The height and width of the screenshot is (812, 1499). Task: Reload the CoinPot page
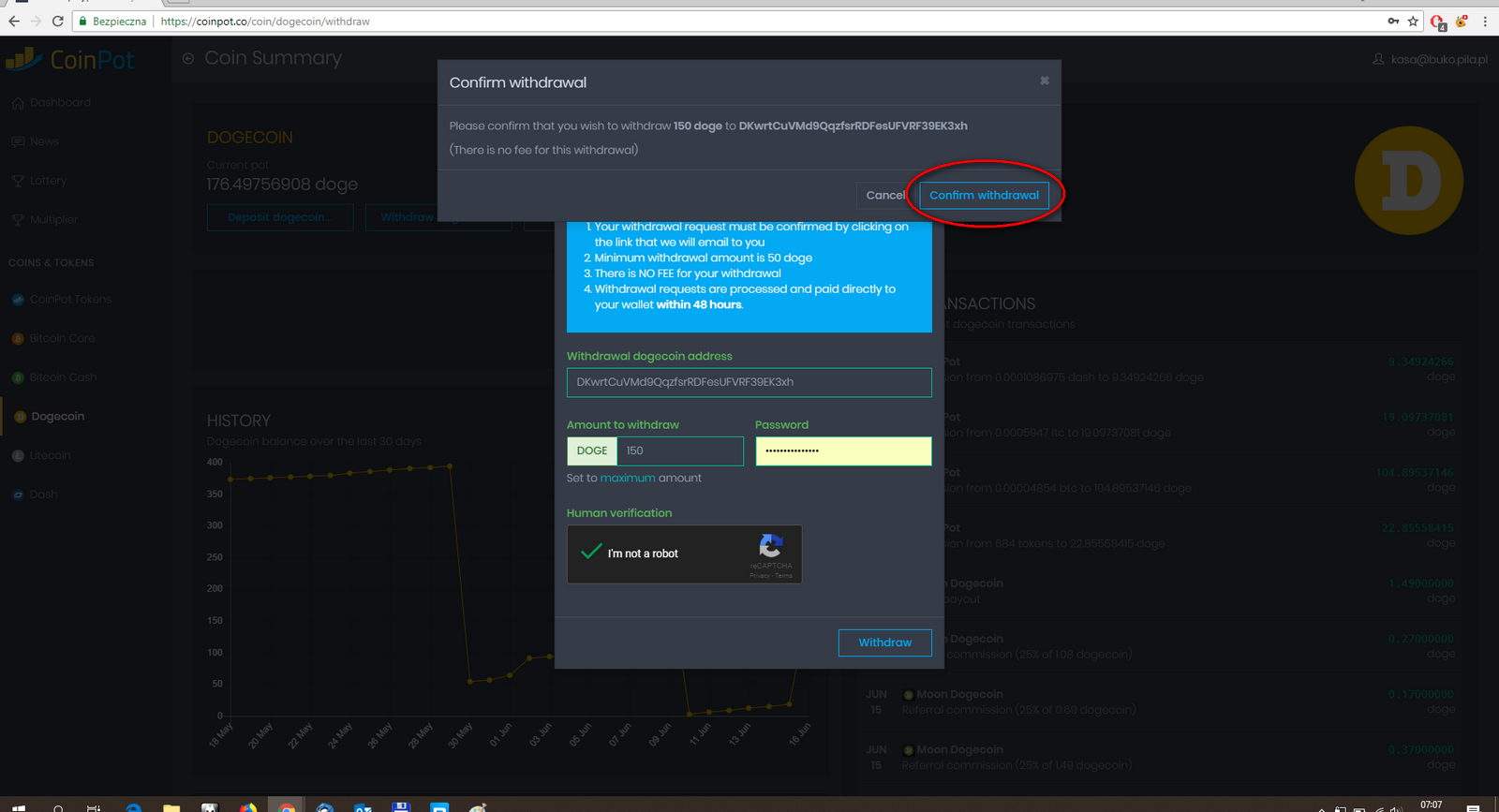point(58,21)
